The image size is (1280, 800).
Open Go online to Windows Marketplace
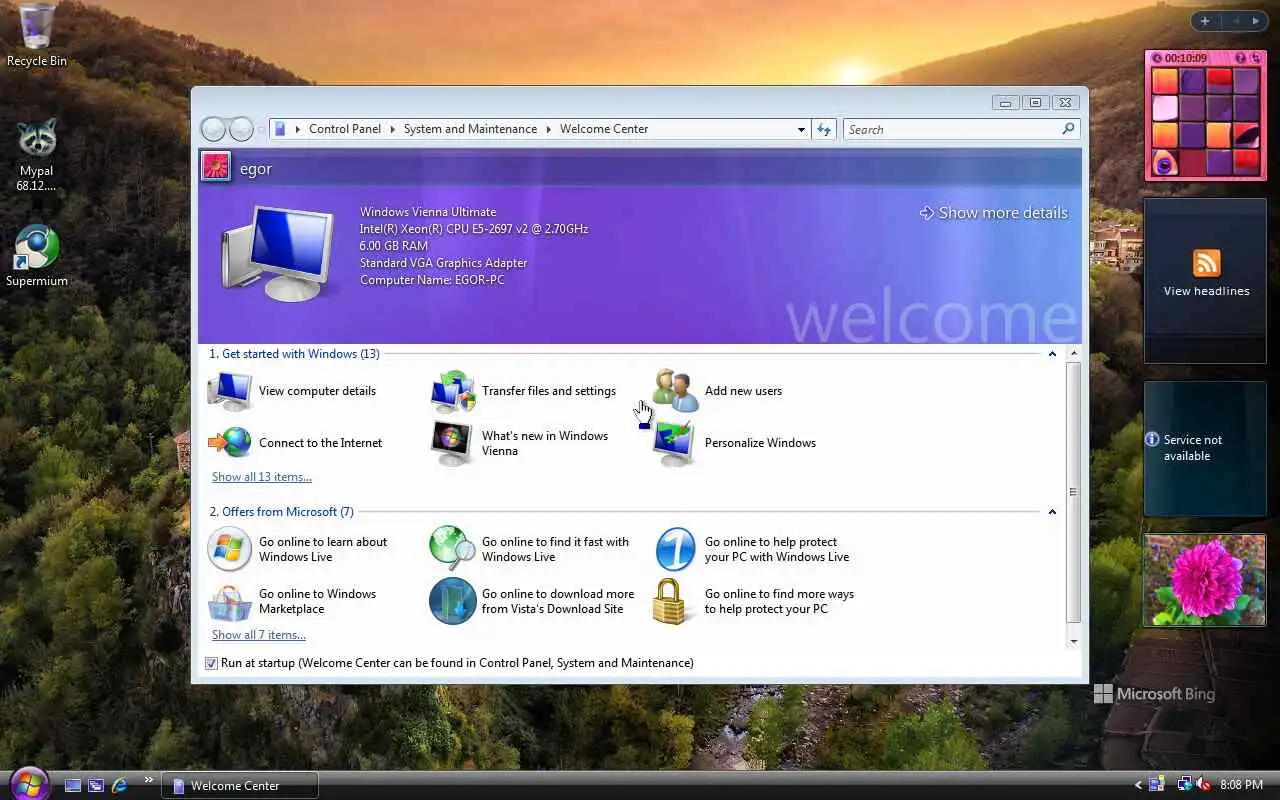click(x=292, y=601)
